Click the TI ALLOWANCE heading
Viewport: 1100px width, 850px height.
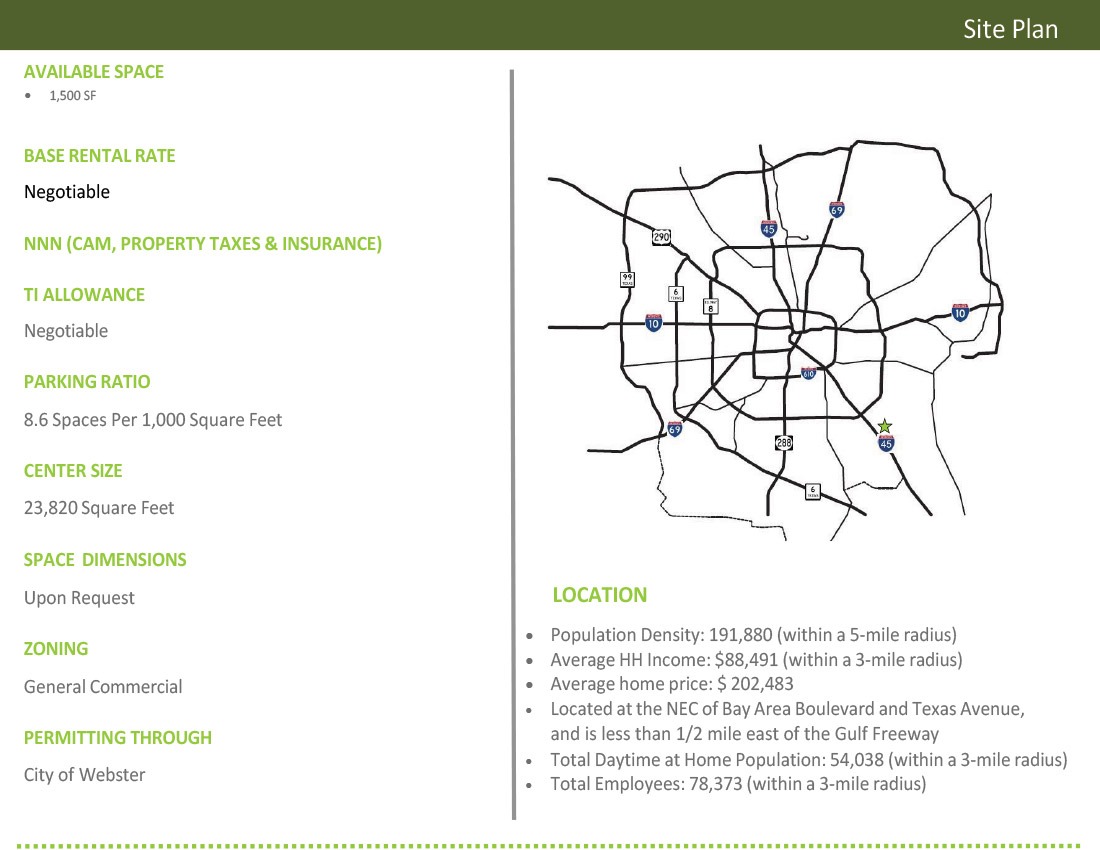pos(84,295)
